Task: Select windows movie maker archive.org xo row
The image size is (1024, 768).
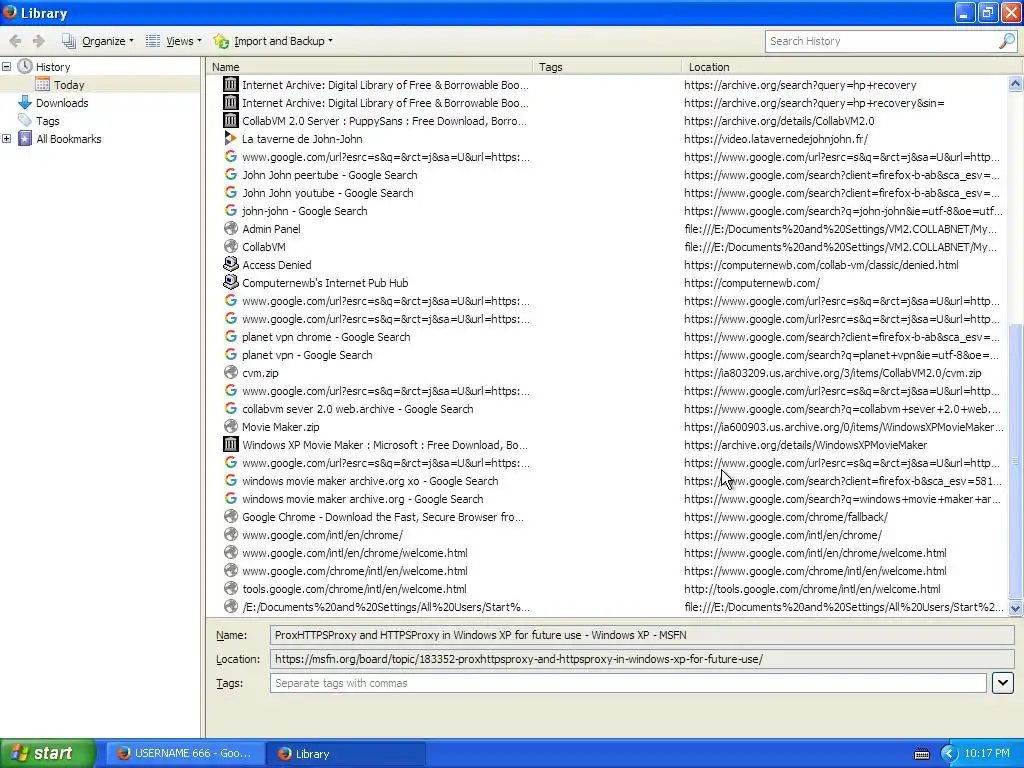Action: (607, 481)
